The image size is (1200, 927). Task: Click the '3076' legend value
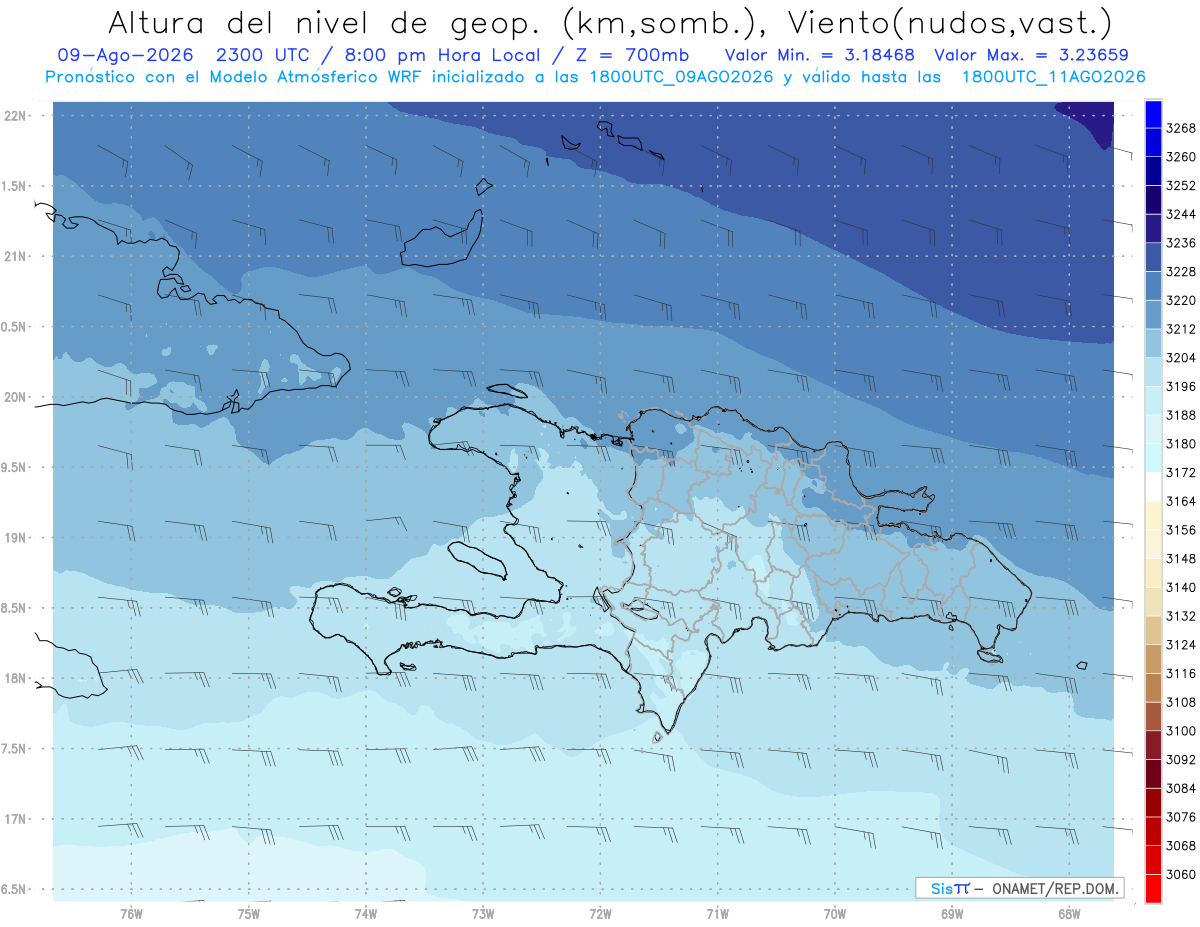coord(1181,817)
